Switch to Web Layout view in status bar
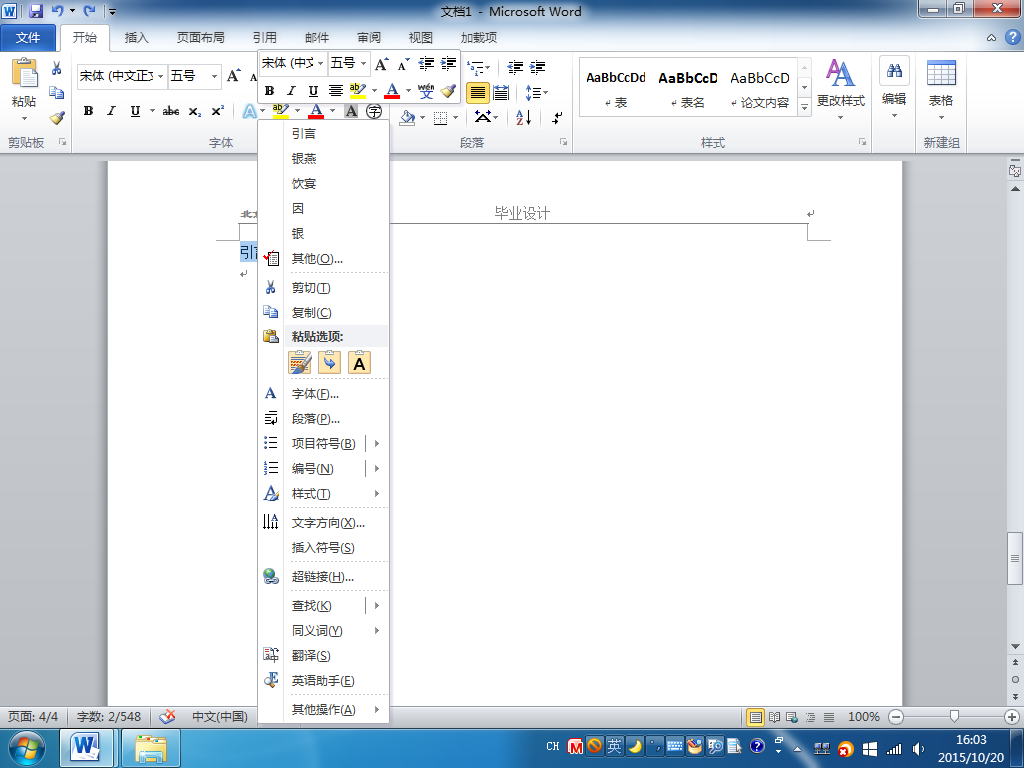This screenshot has width=1024, height=768. (x=792, y=717)
